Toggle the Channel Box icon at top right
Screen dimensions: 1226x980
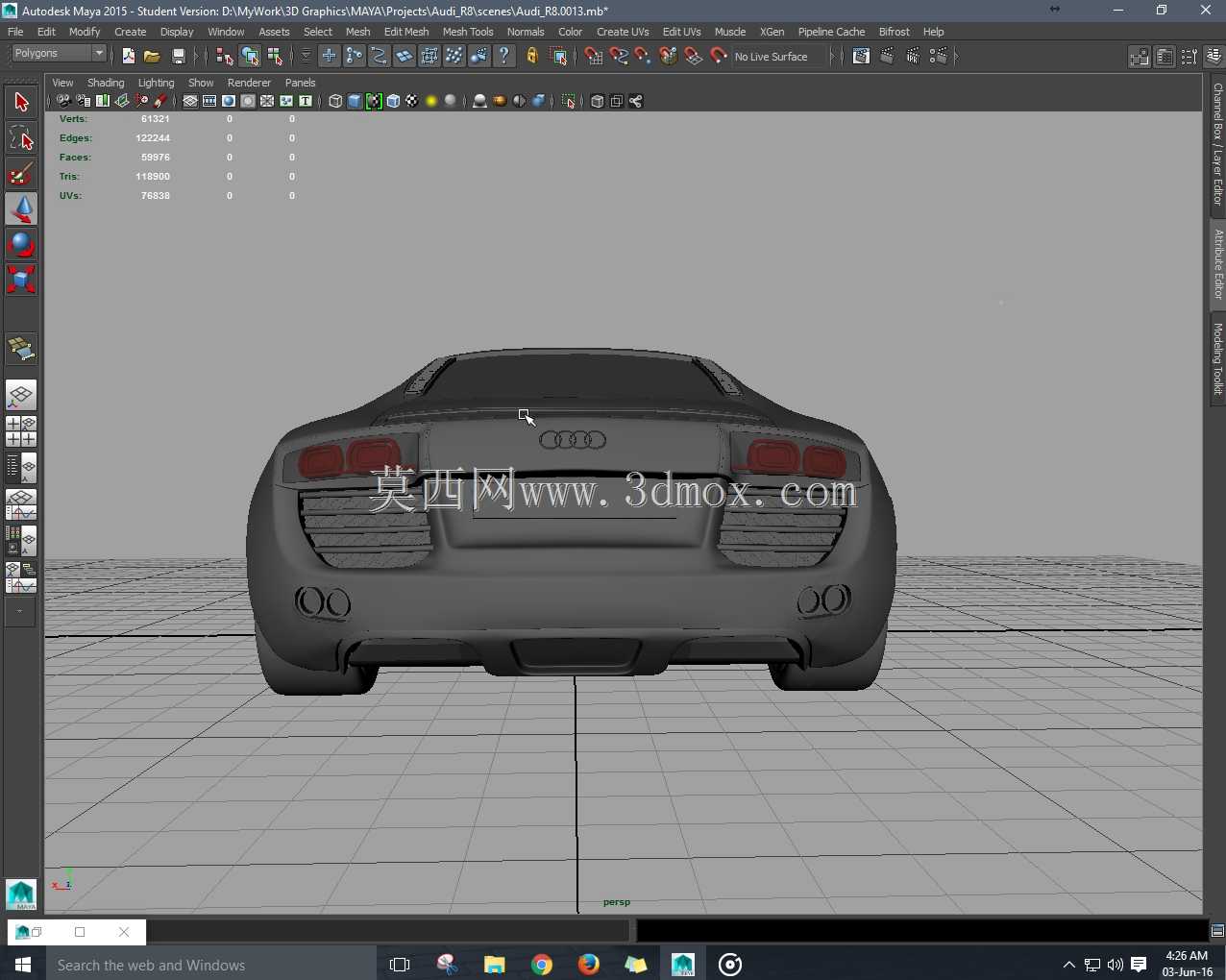tap(1214, 57)
